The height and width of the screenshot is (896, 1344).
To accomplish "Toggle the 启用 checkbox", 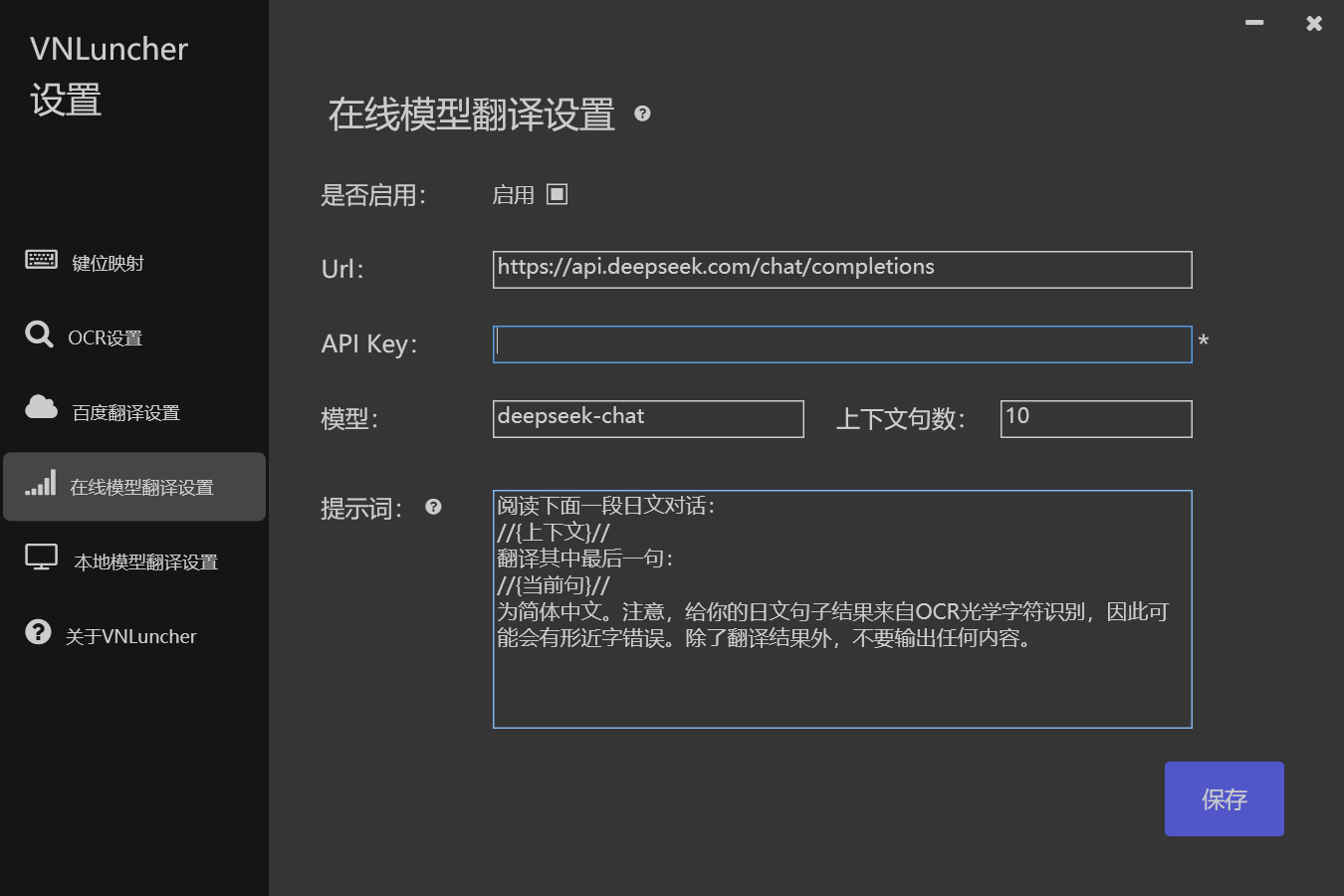I will coord(558,194).
